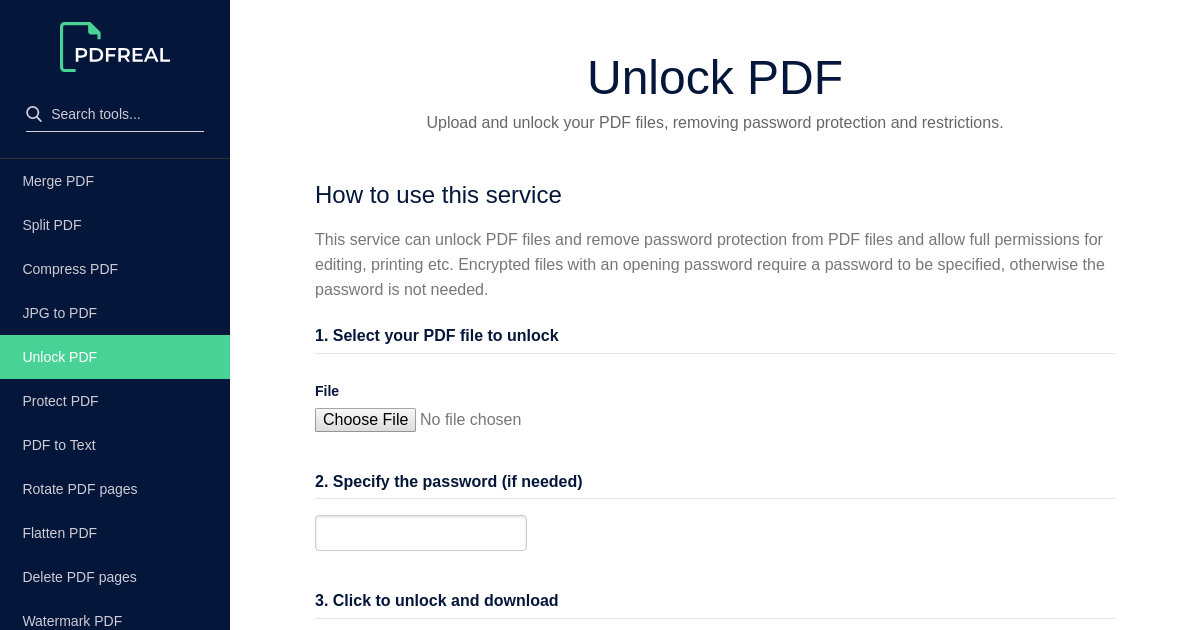Click the currently active Unlock PDF item
The width and height of the screenshot is (1200, 630).
coord(59,357)
